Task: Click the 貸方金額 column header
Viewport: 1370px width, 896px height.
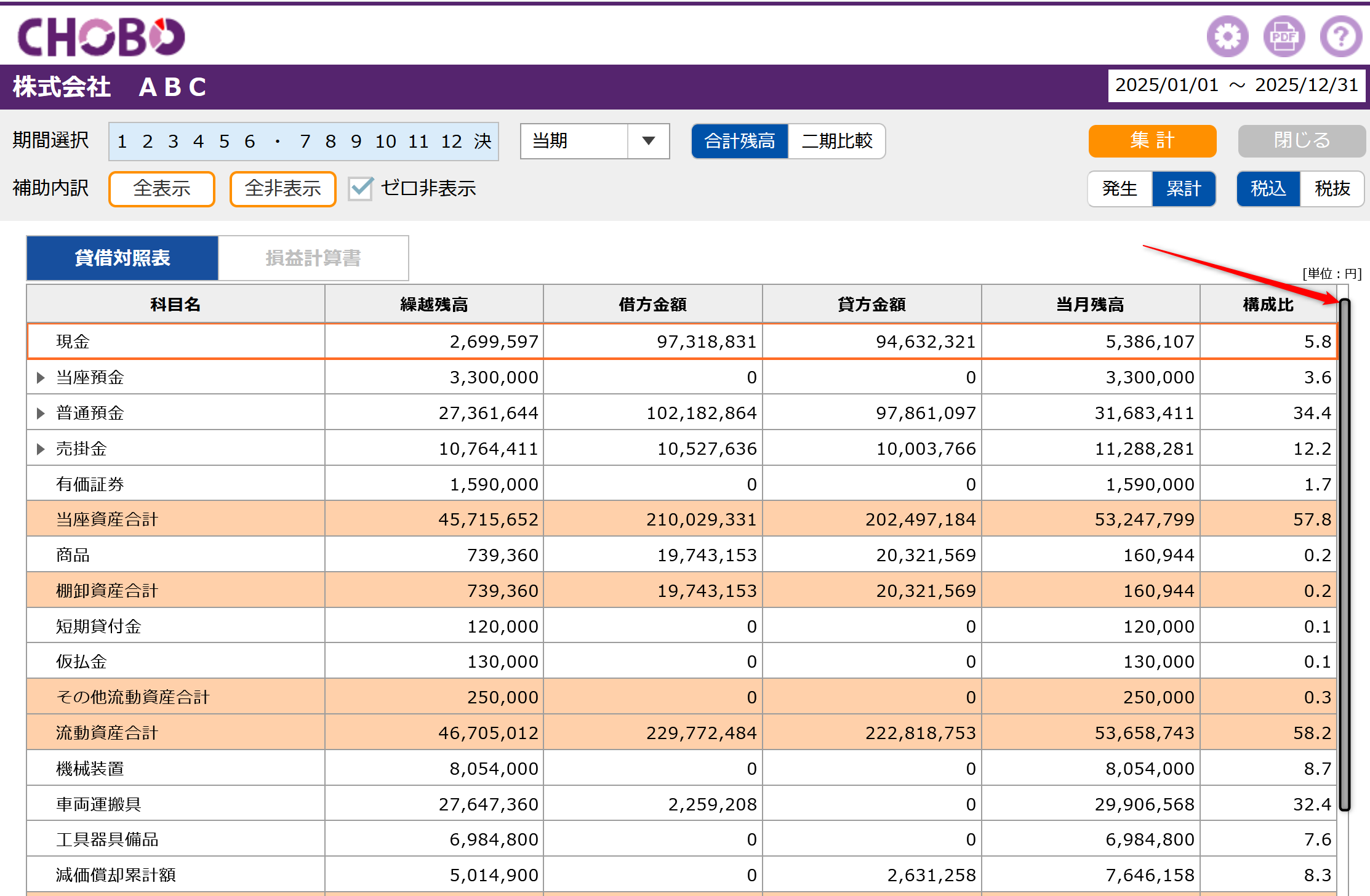Action: pyautogui.click(x=871, y=304)
